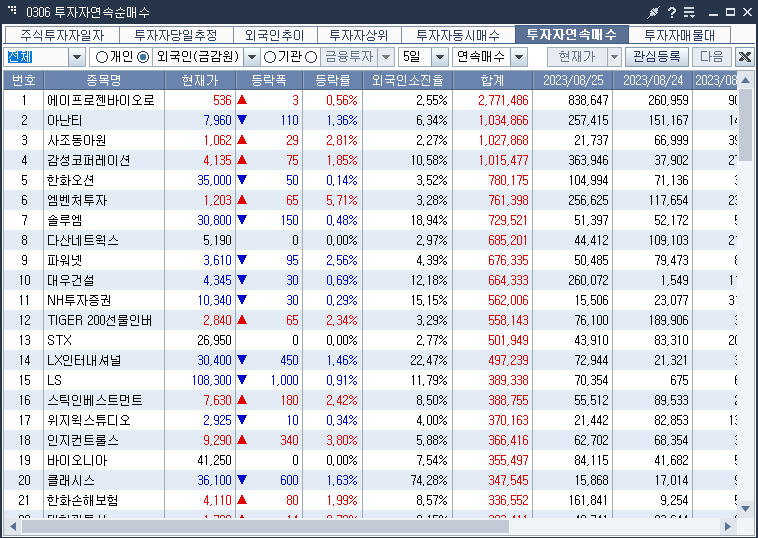Expand the arrow next to 현재가 button
Viewport: 758px width, 538px height.
[614, 57]
